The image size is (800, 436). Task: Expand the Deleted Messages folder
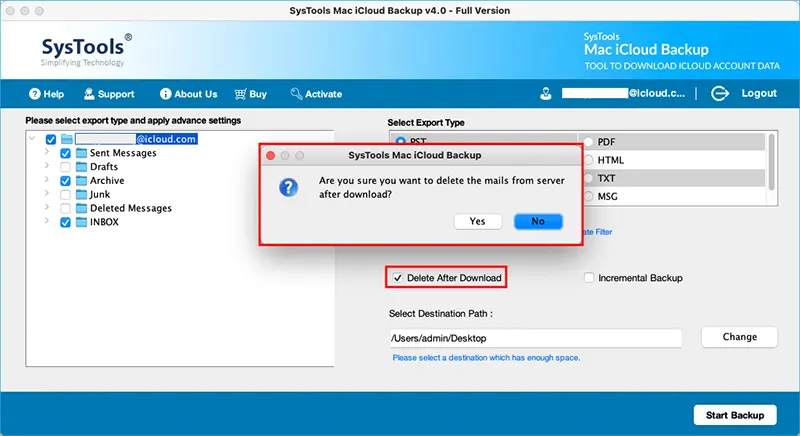tap(47, 207)
